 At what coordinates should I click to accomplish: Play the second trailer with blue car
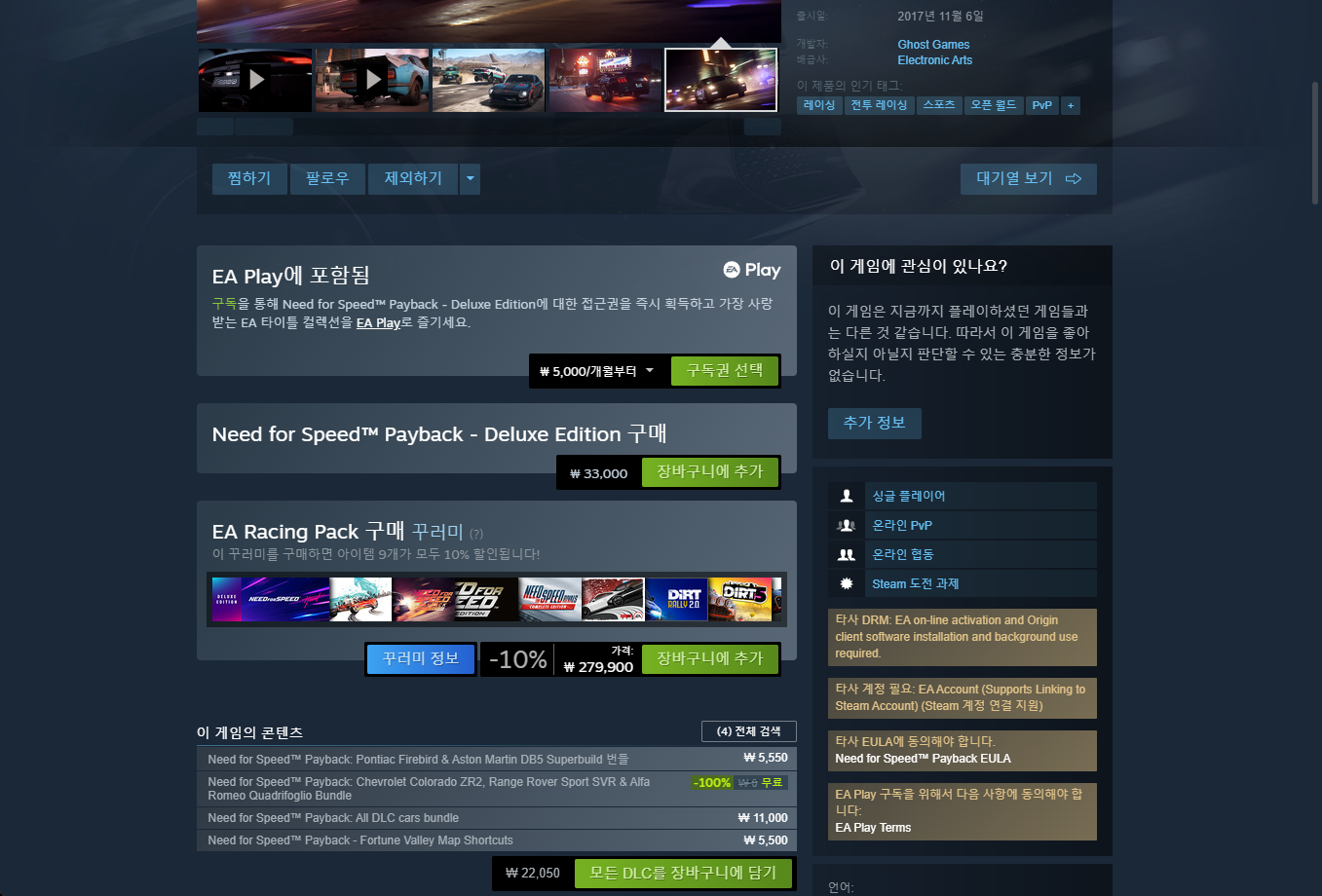[372, 80]
